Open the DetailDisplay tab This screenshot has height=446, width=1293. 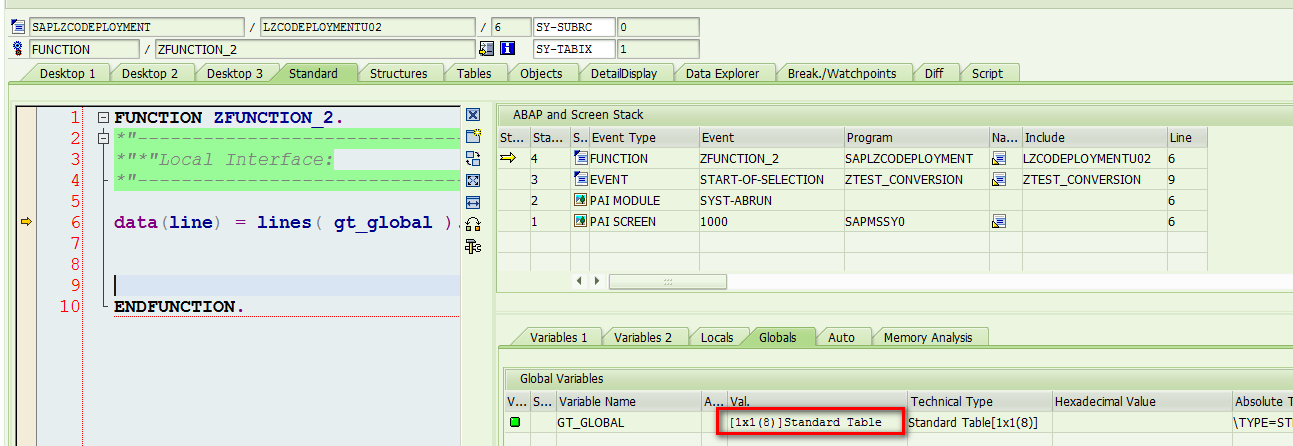click(624, 73)
